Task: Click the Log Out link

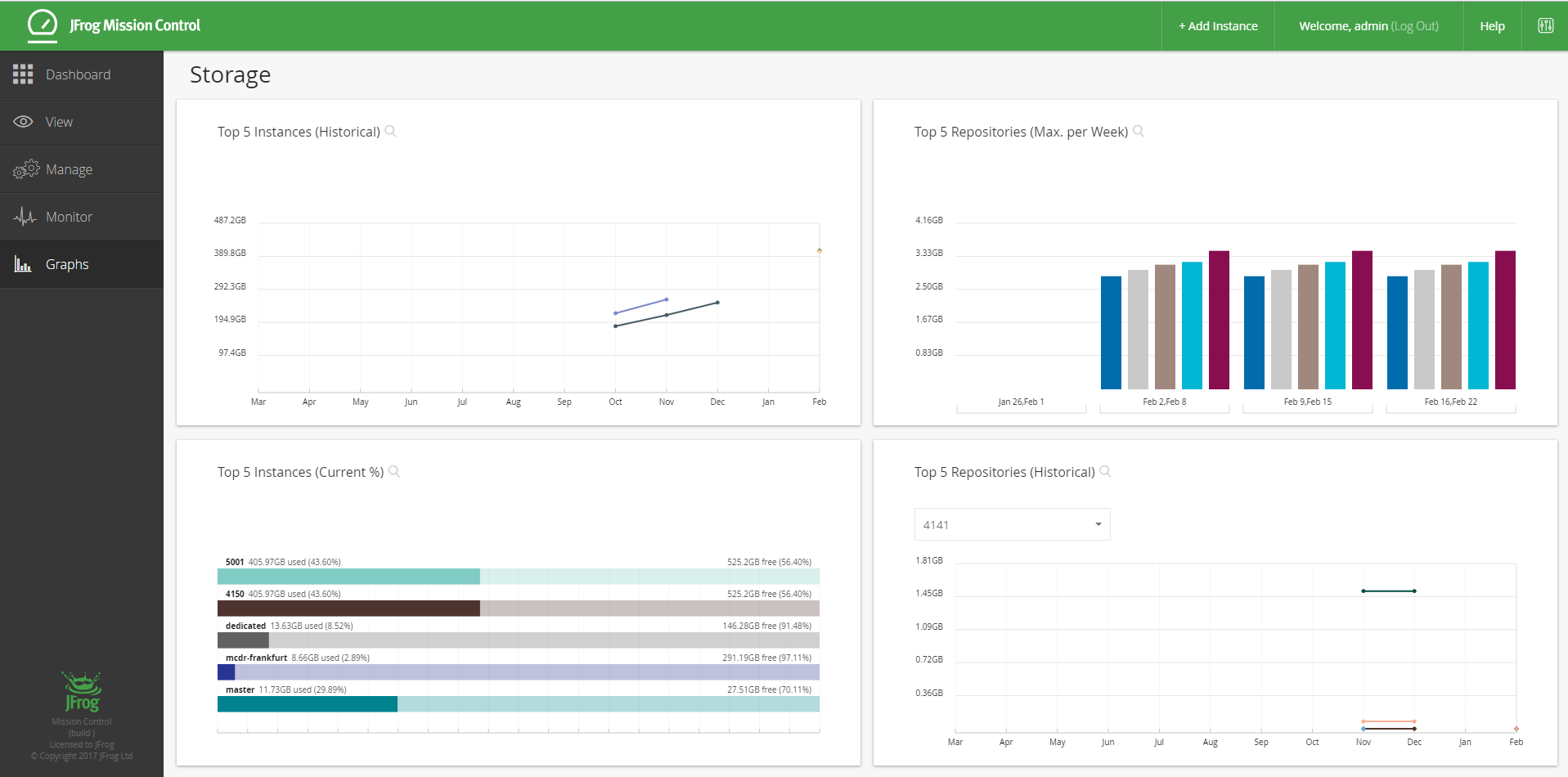Action: (1414, 26)
